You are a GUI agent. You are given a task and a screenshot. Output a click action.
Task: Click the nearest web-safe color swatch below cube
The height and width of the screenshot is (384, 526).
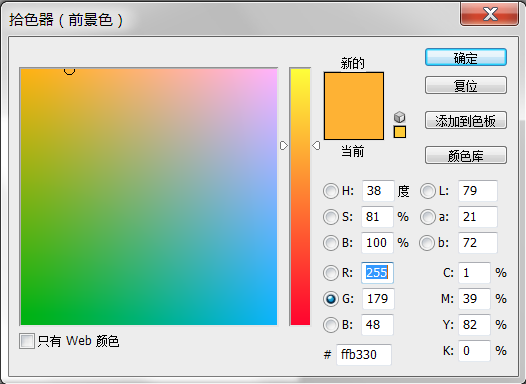click(x=400, y=132)
